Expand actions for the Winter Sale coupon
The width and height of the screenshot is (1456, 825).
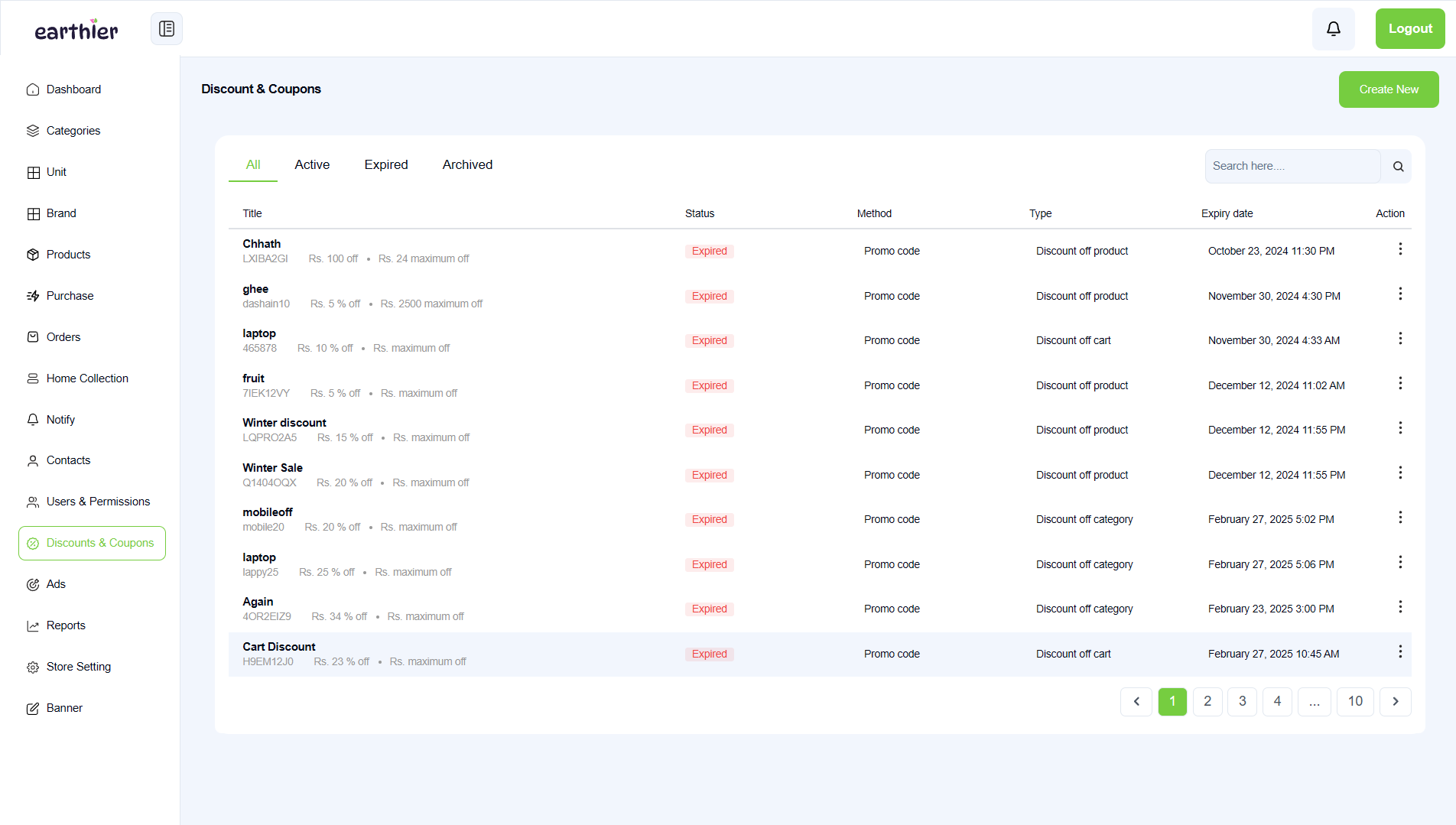click(x=1400, y=472)
